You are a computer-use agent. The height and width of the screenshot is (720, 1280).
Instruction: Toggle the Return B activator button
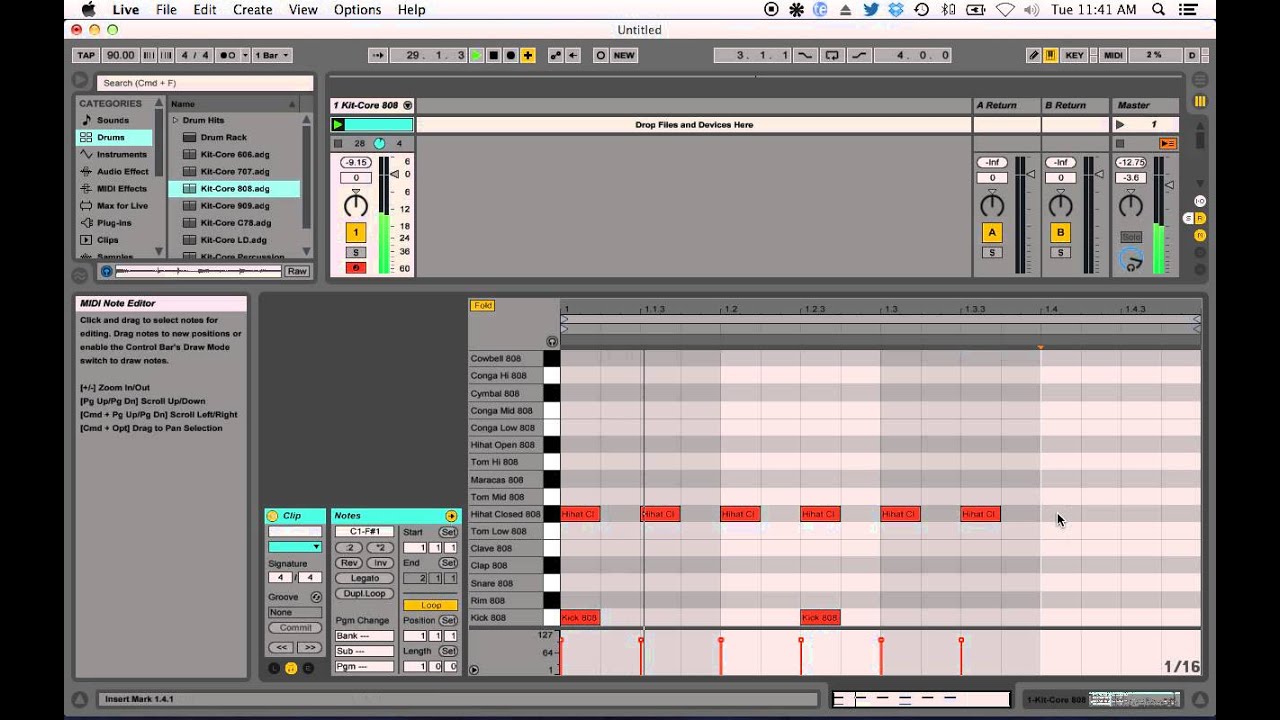1061,232
